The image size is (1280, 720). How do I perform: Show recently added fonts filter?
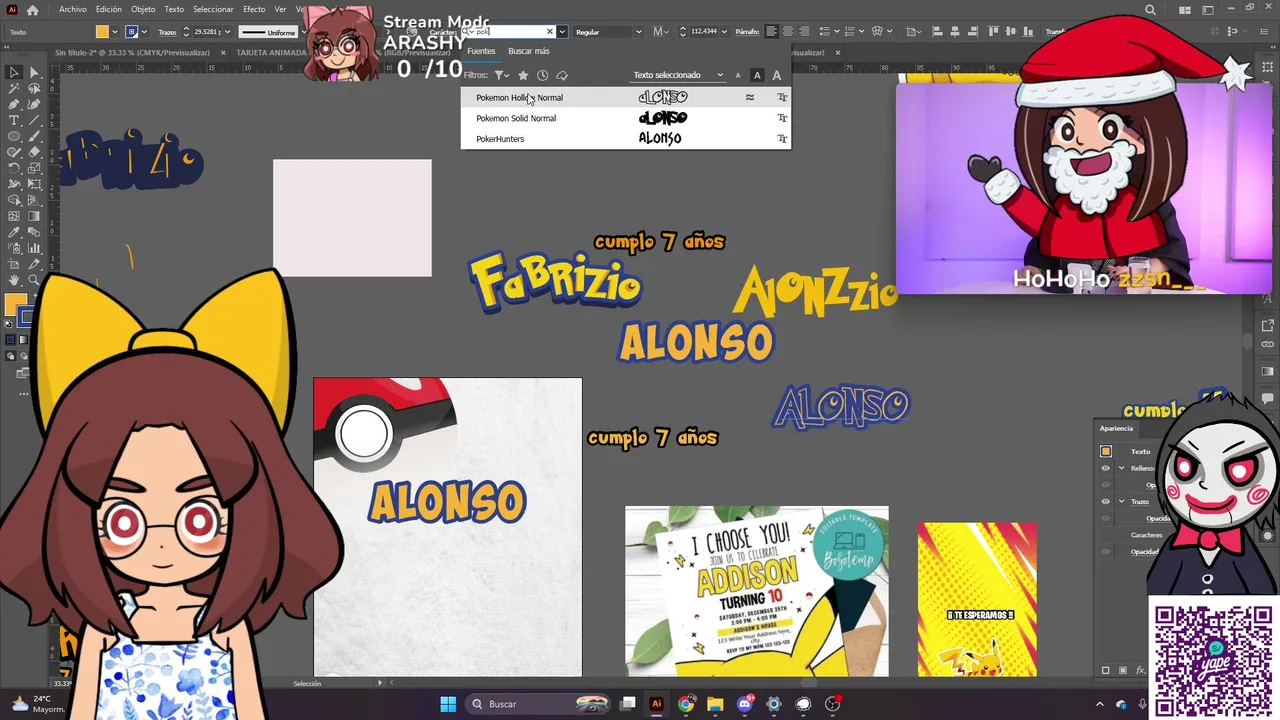click(542, 75)
